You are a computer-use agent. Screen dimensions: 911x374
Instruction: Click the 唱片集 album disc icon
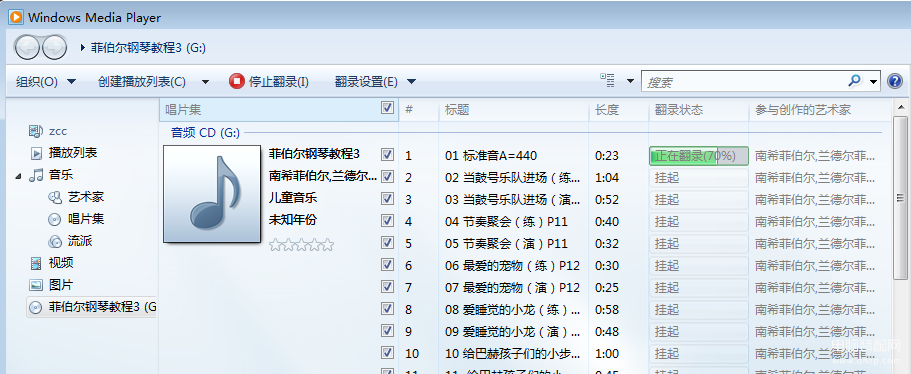[x=55, y=220]
